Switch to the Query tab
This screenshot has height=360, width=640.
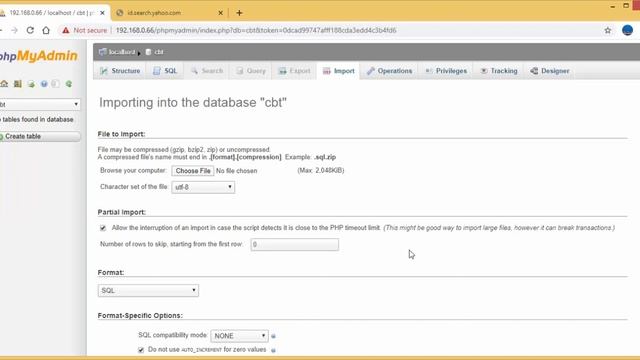[251, 71]
